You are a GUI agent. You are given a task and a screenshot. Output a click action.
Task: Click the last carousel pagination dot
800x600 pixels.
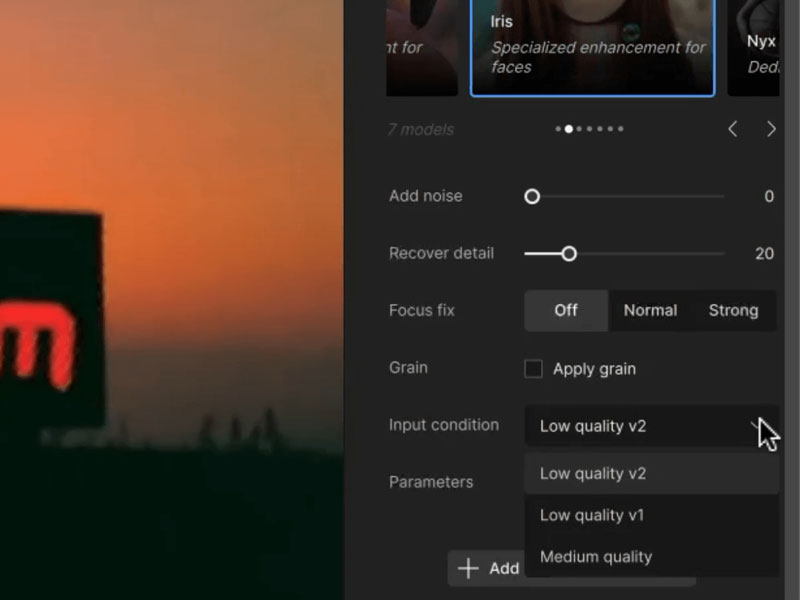tap(620, 128)
